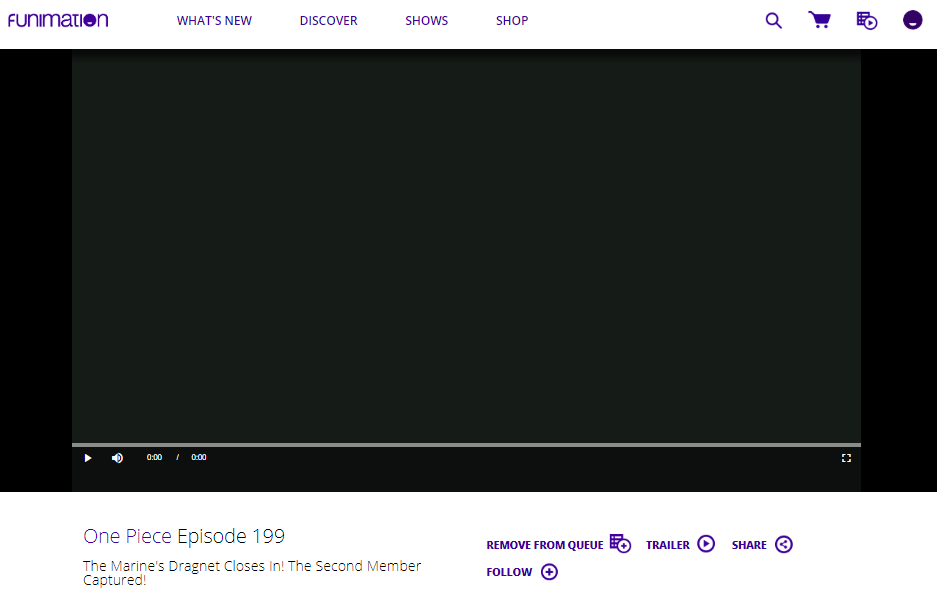Click inside the video player area
Viewport: 937px width, 594px height.
466,246
